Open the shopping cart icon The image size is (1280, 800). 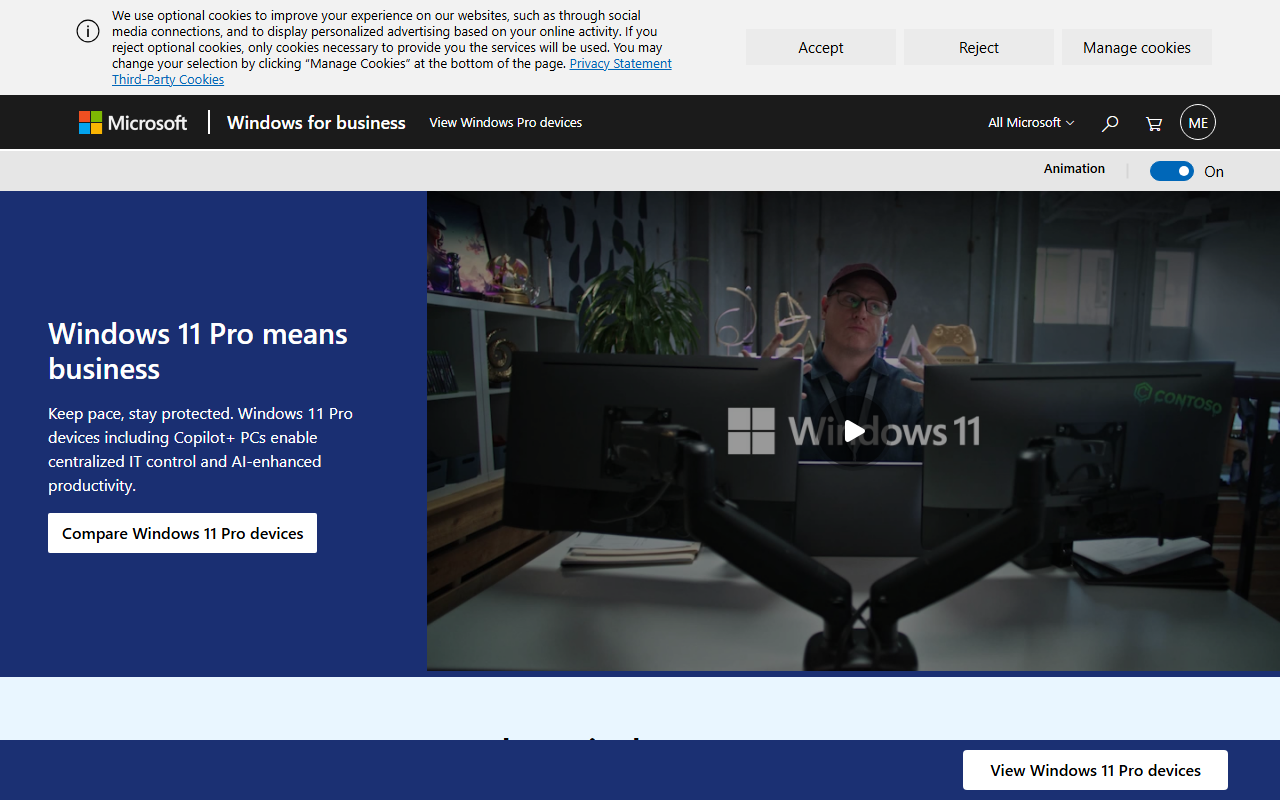[1154, 123]
